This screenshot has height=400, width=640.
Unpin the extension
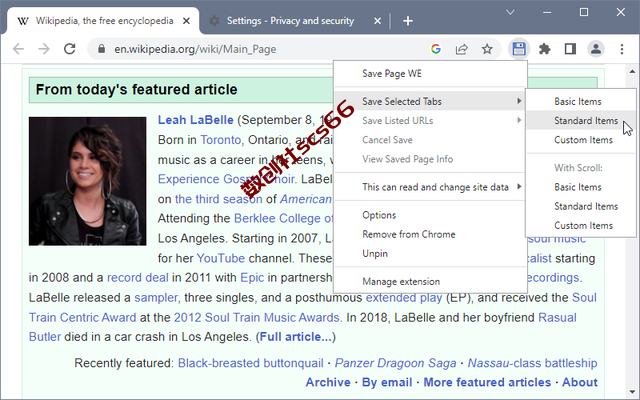(431, 253)
